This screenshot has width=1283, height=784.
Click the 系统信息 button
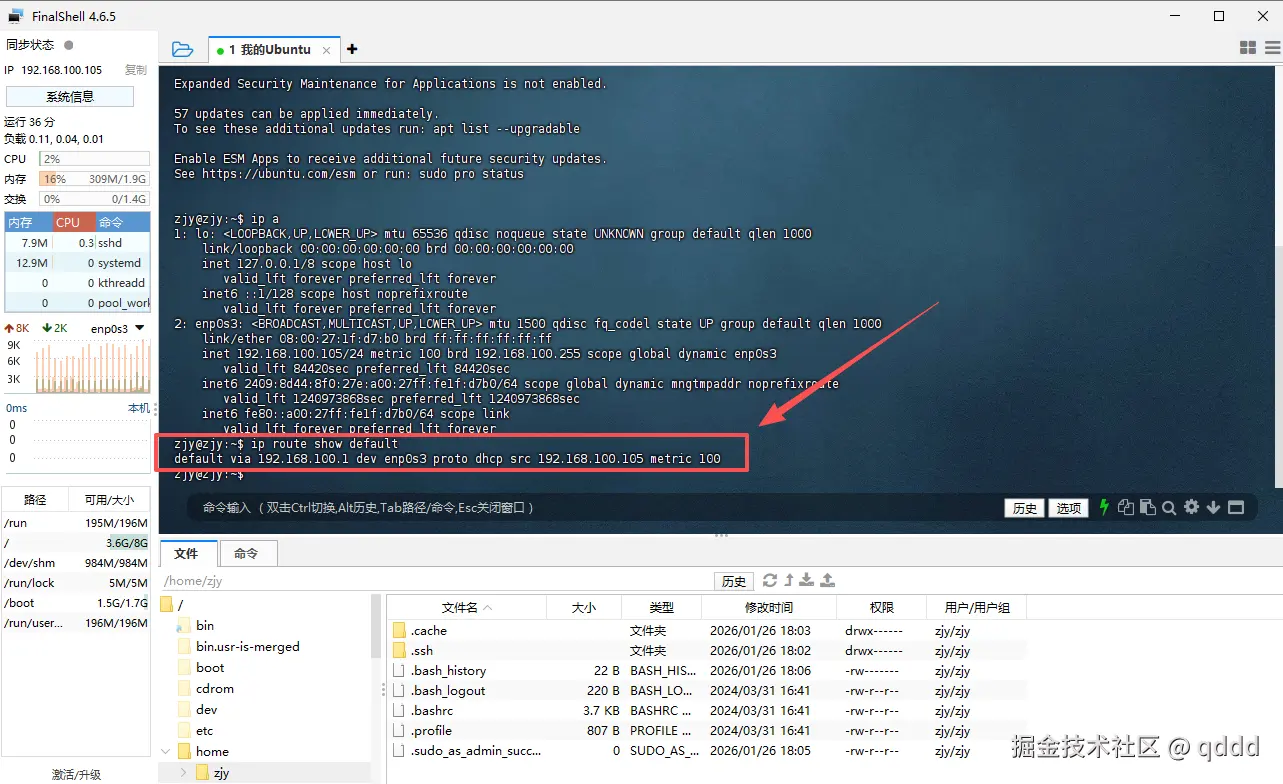70,96
